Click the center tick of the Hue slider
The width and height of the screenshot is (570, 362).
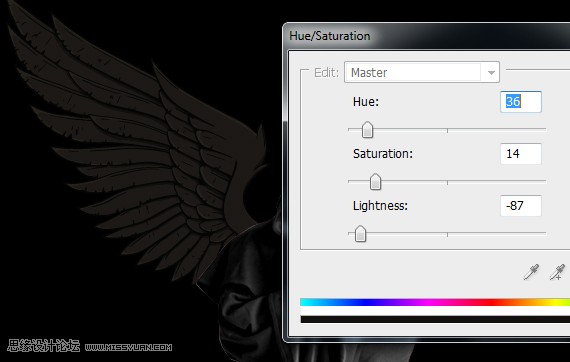pyautogui.click(x=447, y=130)
